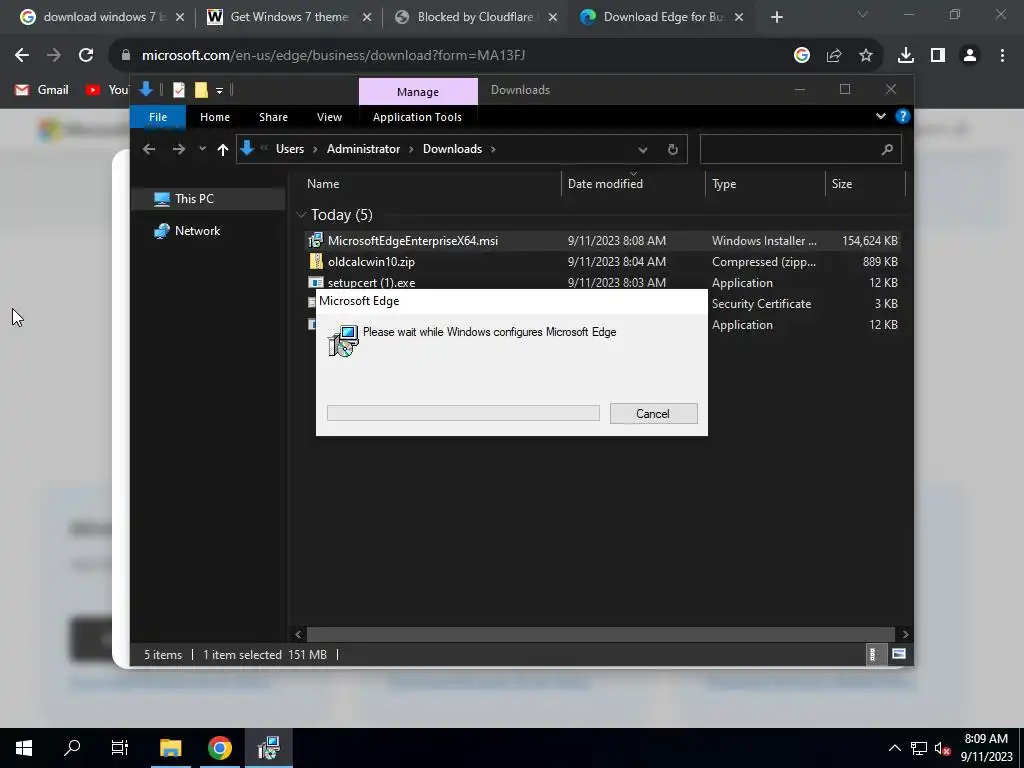Sort by Size column header
This screenshot has height=768, width=1024.
(x=865, y=184)
